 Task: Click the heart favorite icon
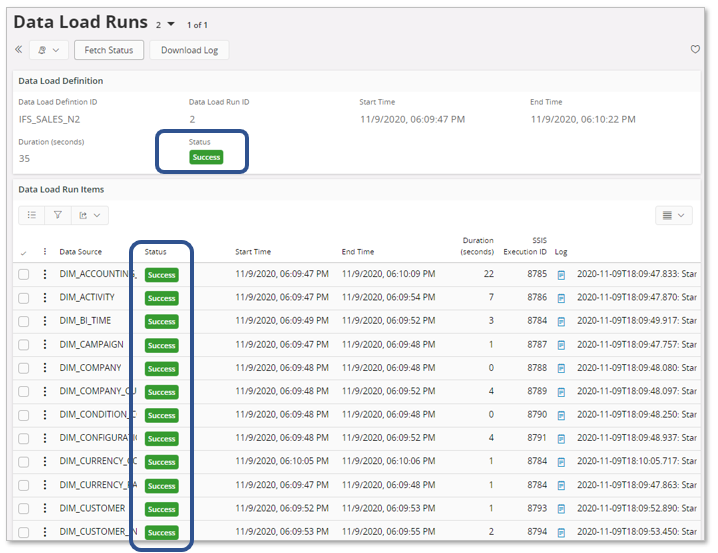click(x=695, y=50)
